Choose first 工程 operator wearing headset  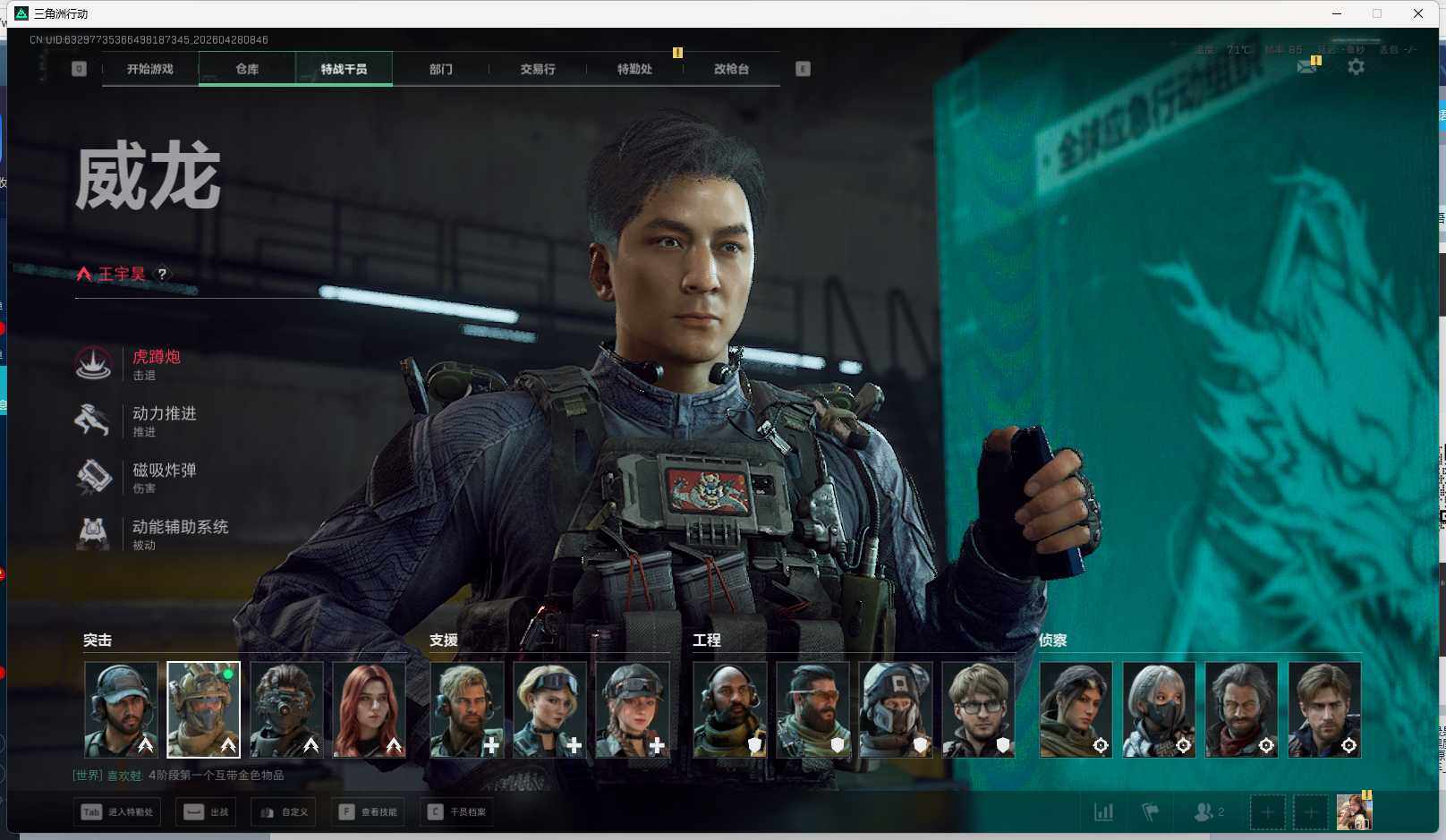(730, 709)
